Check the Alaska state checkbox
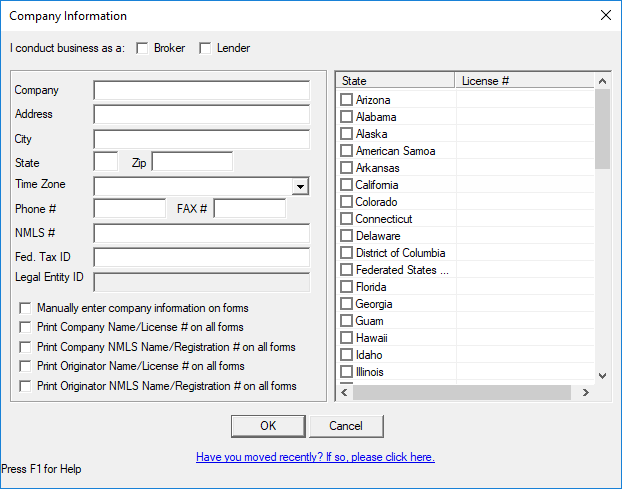Viewport: 622px width, 489px height. (346, 134)
